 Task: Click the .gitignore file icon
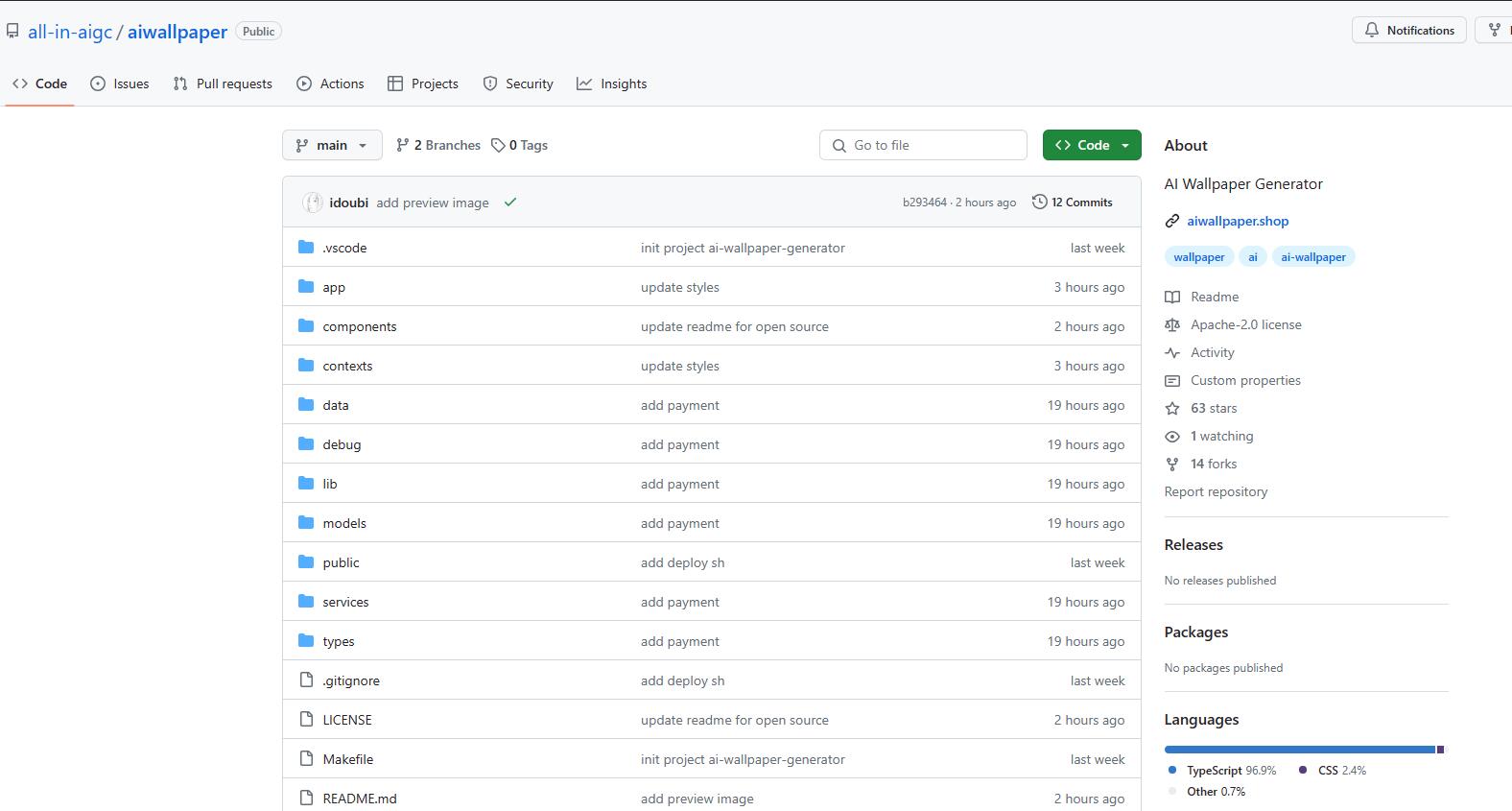pyautogui.click(x=306, y=680)
